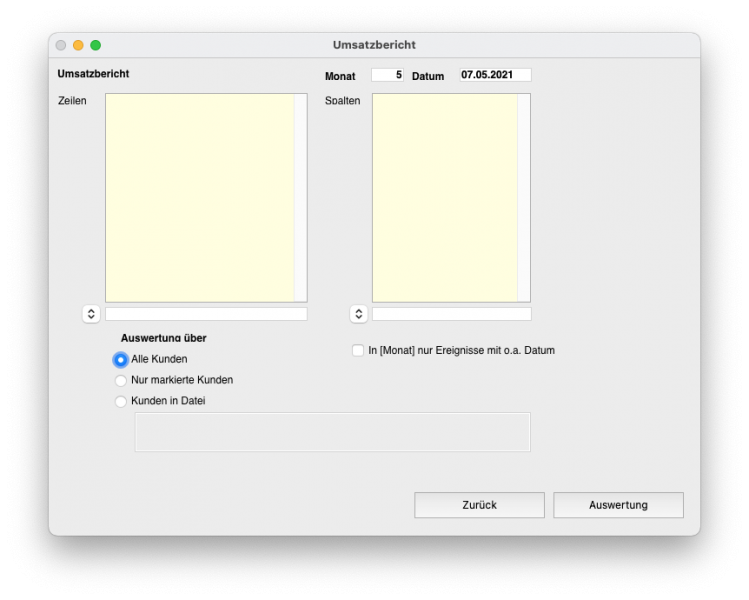
Task: Focus the text field under the Spalten list
Action: (451, 314)
